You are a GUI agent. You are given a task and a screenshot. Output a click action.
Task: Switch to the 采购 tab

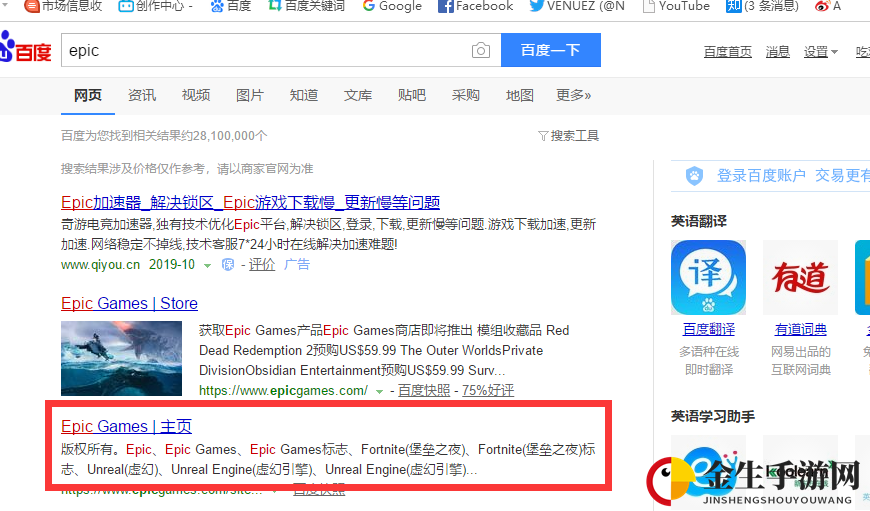click(x=466, y=95)
